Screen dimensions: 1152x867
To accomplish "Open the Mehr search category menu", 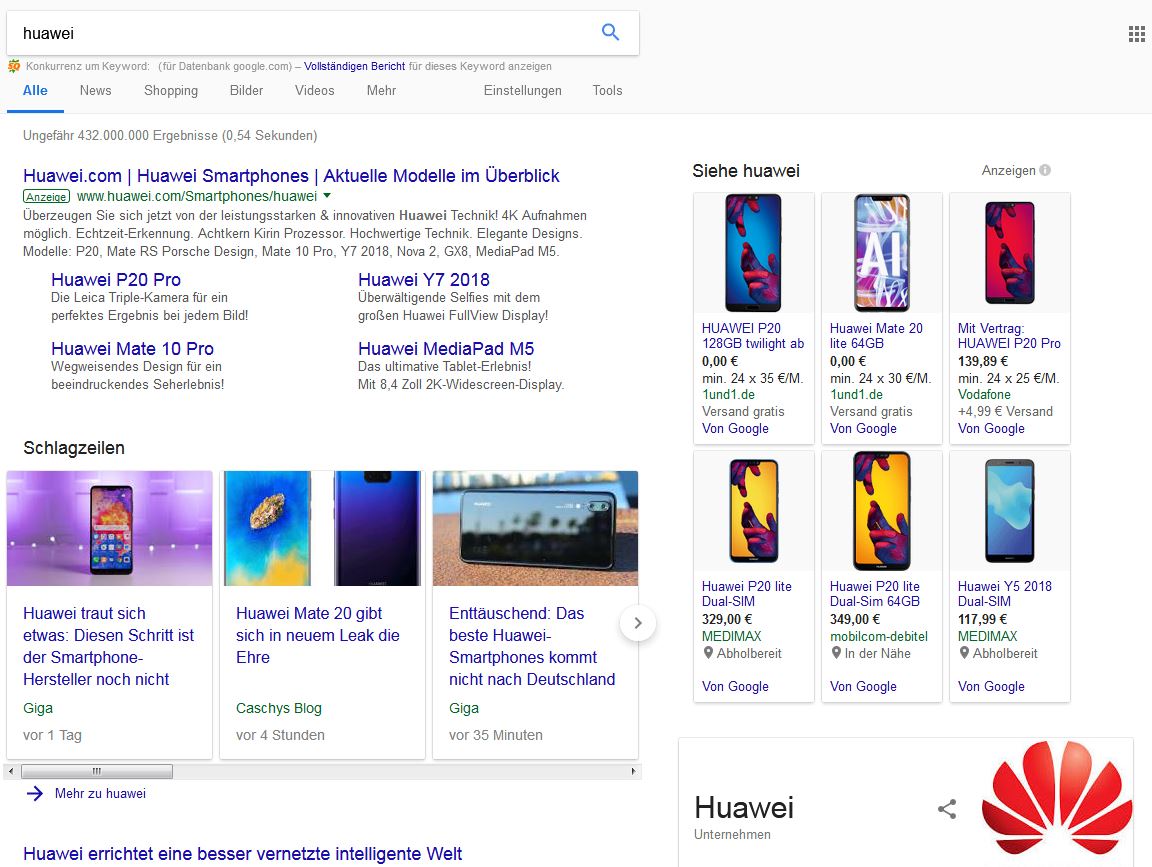I will tap(381, 90).
